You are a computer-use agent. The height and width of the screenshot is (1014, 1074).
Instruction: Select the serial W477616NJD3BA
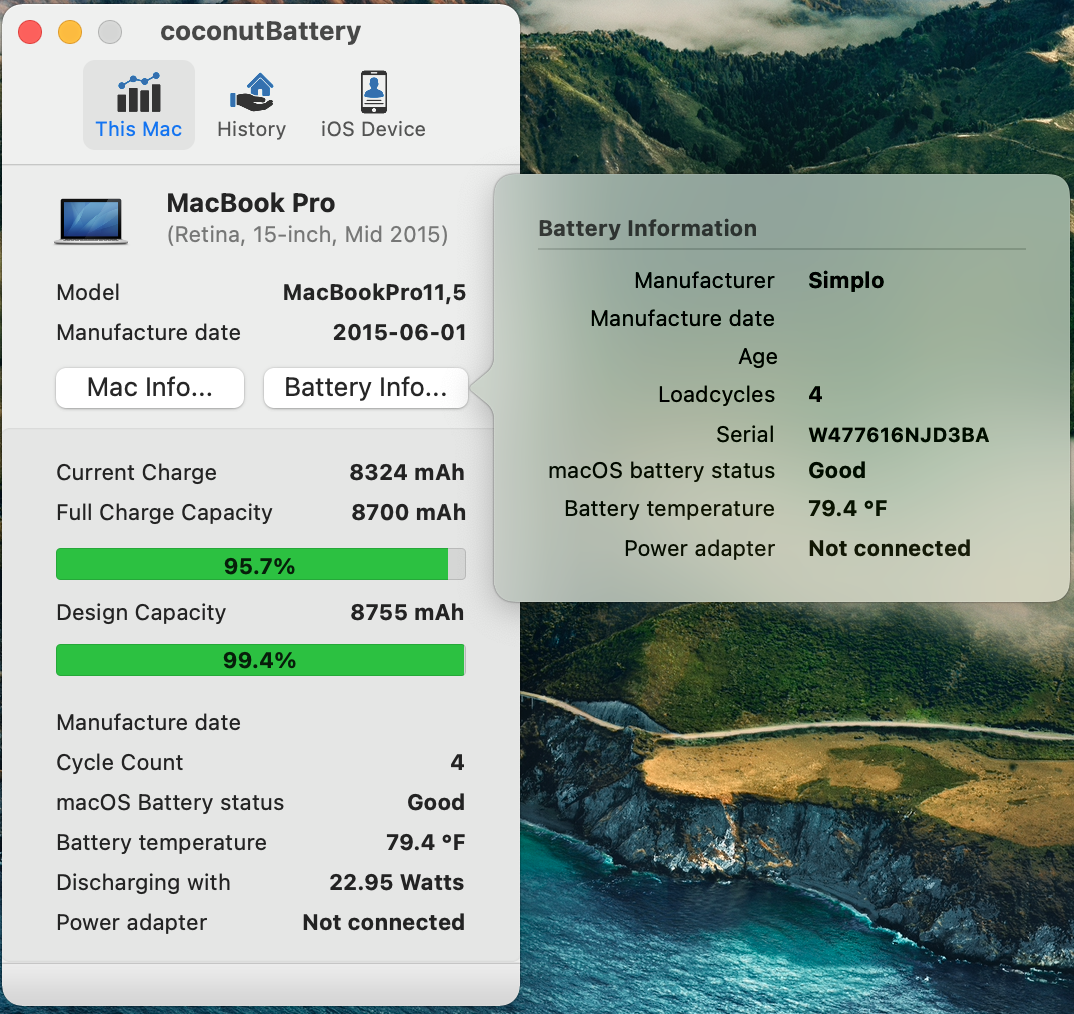[x=899, y=434]
